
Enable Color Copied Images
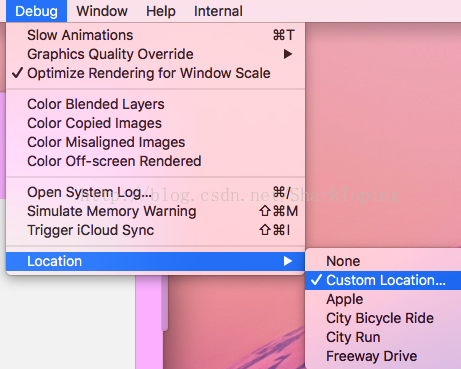tap(155, 123)
